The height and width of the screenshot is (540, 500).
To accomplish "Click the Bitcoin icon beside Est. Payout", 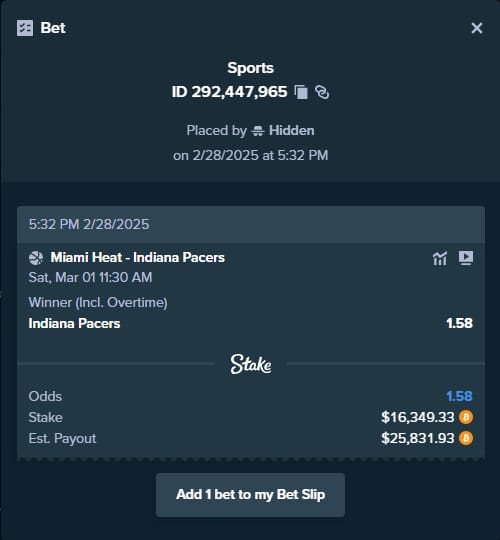I will click(x=466, y=438).
